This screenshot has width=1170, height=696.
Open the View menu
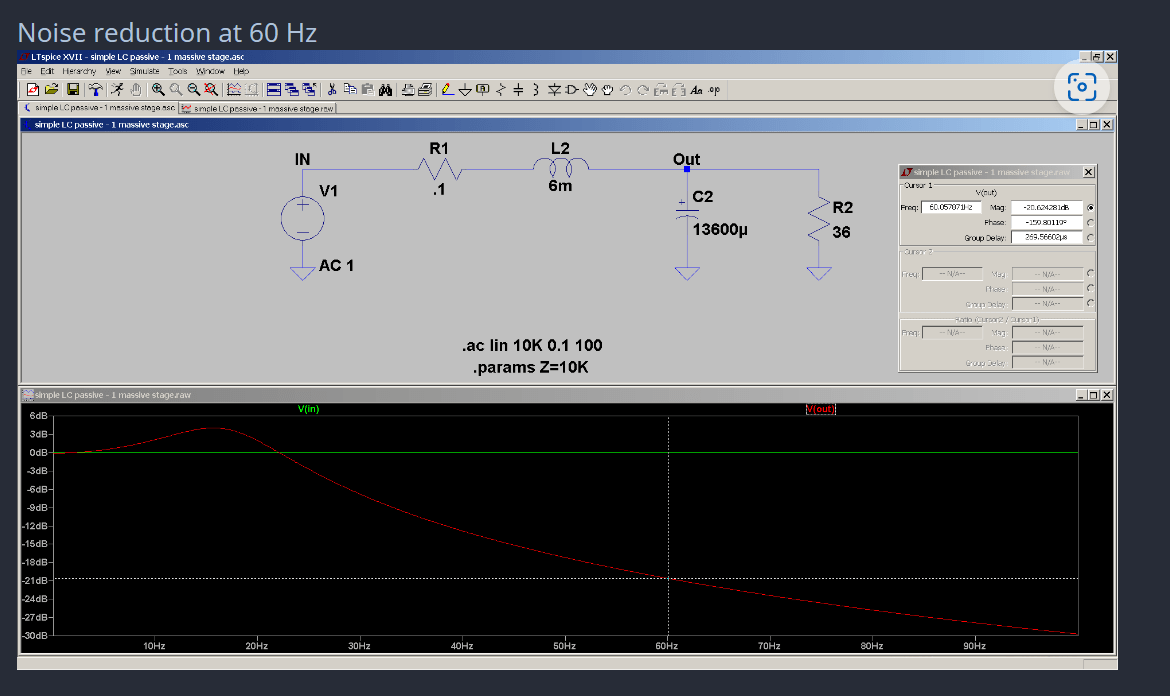pos(113,71)
